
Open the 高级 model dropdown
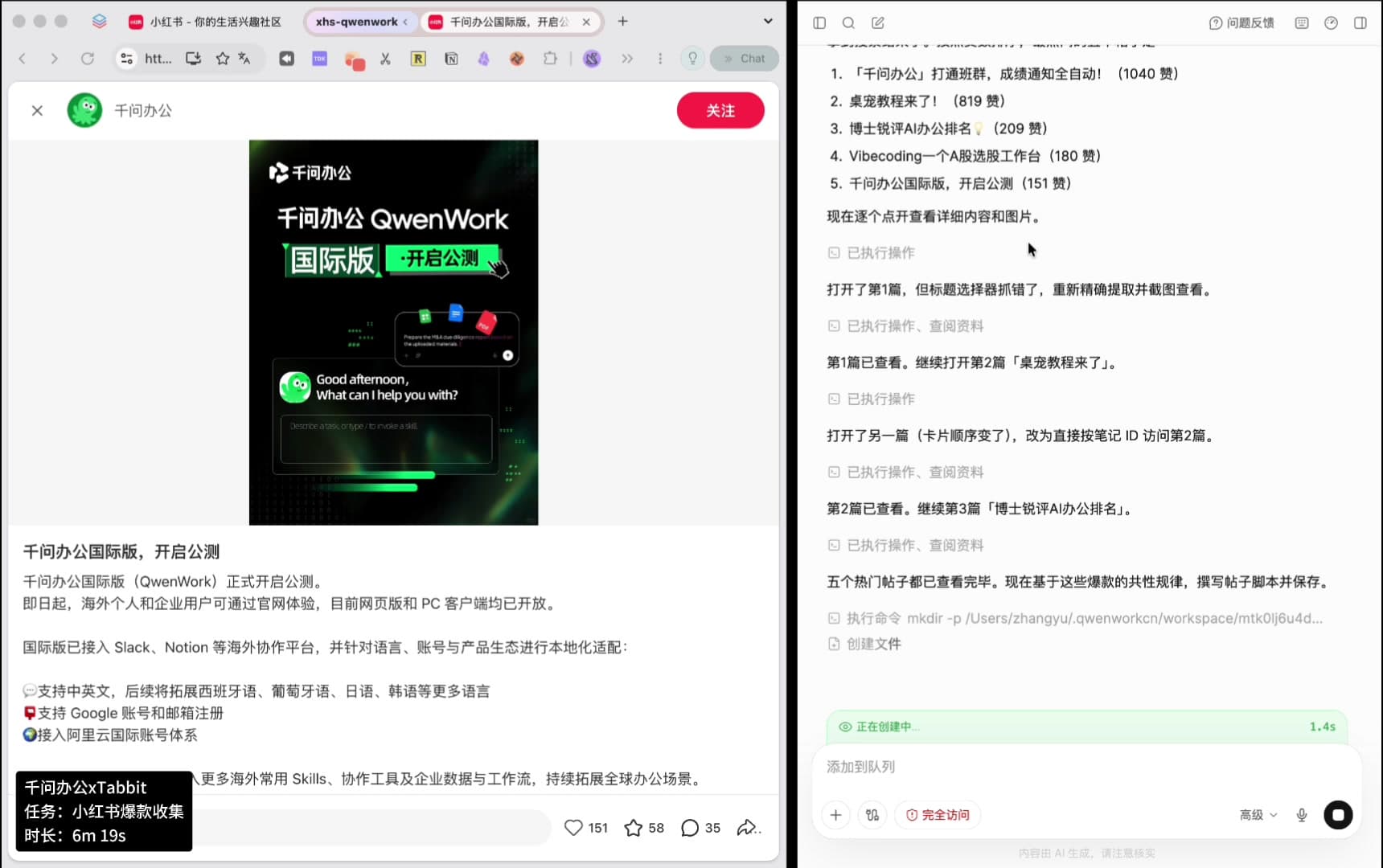click(1258, 815)
